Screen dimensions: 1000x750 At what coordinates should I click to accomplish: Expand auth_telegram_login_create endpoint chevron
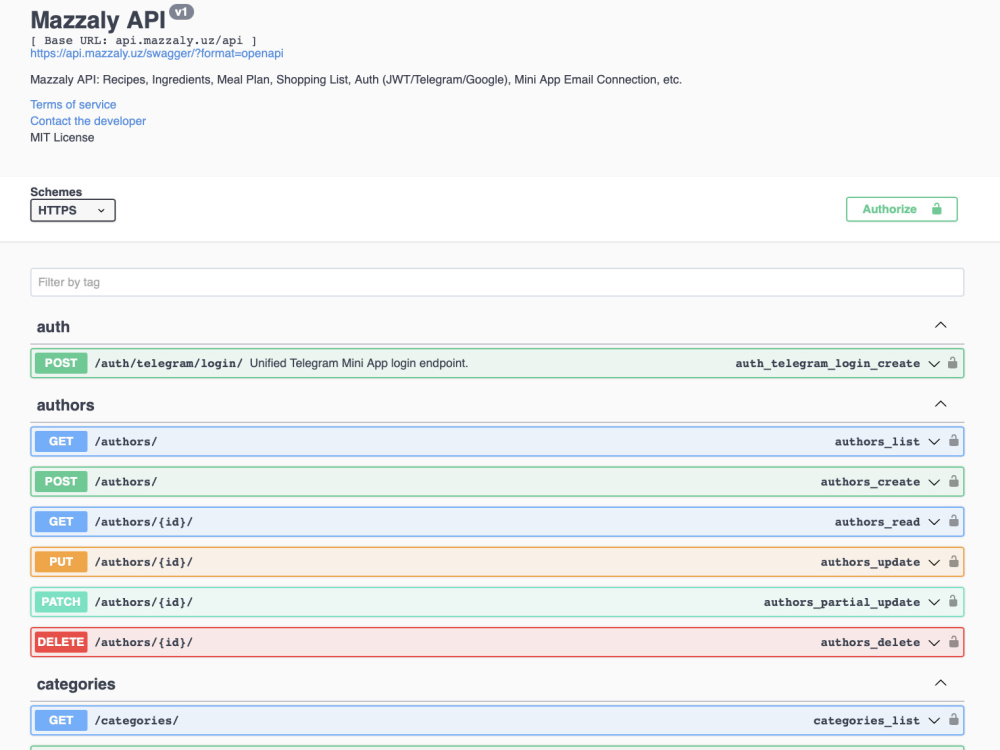point(934,364)
